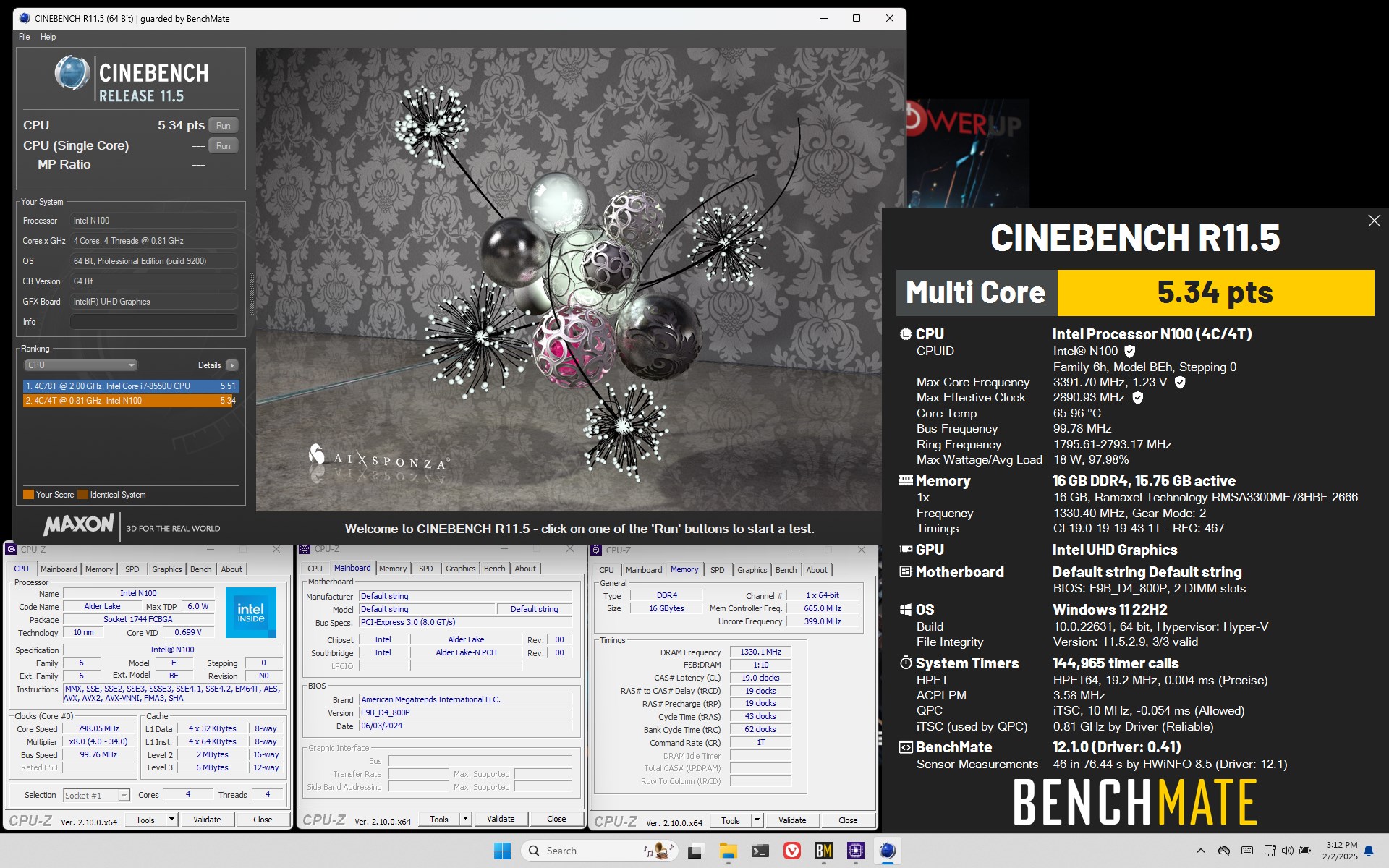Click the touch keyboard tray icon
The width and height of the screenshot is (1389, 868).
(1247, 851)
